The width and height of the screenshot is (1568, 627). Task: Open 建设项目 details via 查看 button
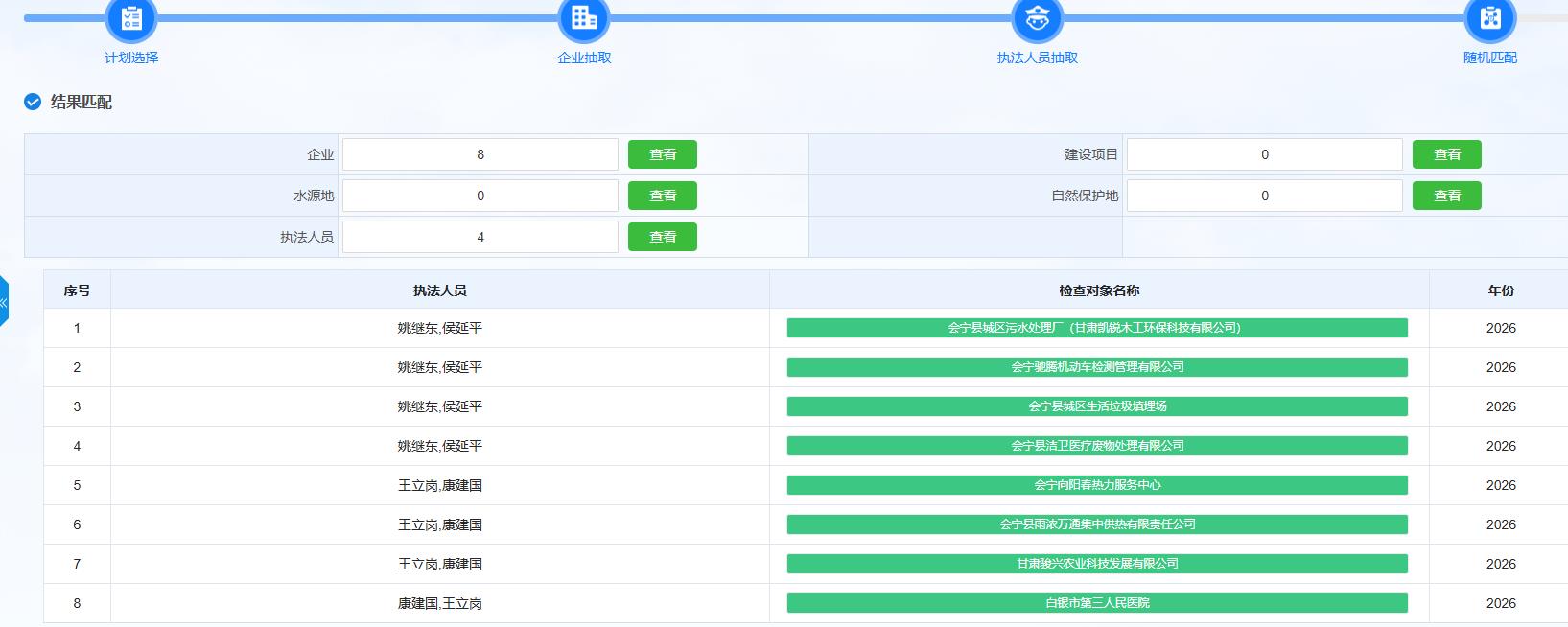[1446, 154]
